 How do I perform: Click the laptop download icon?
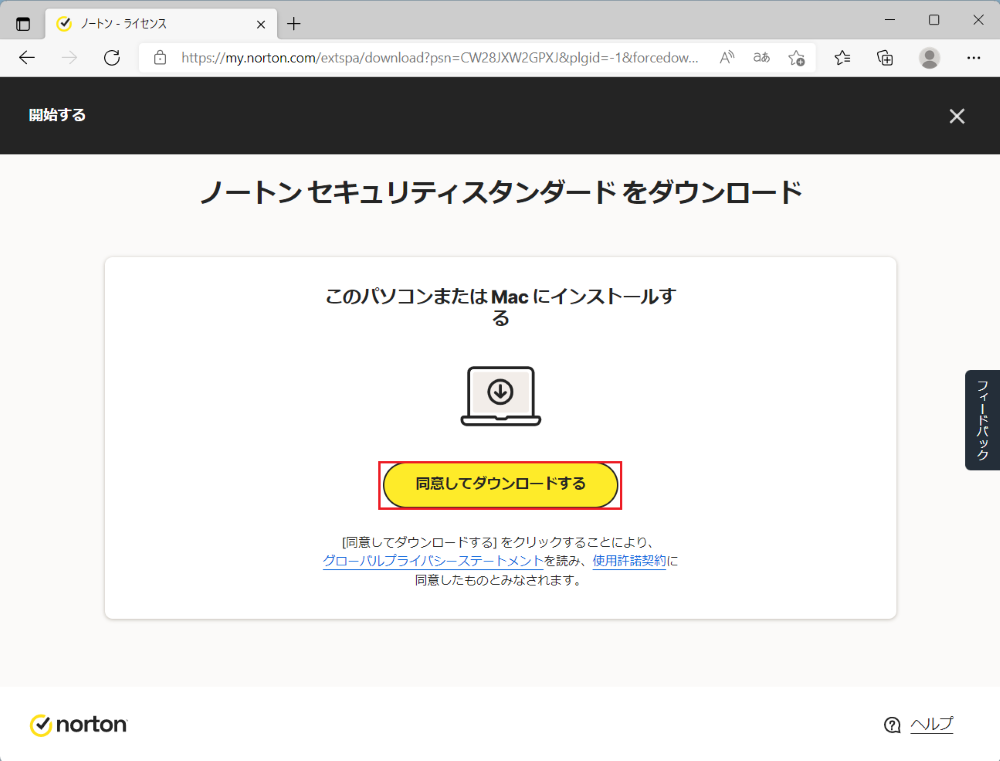pos(501,395)
